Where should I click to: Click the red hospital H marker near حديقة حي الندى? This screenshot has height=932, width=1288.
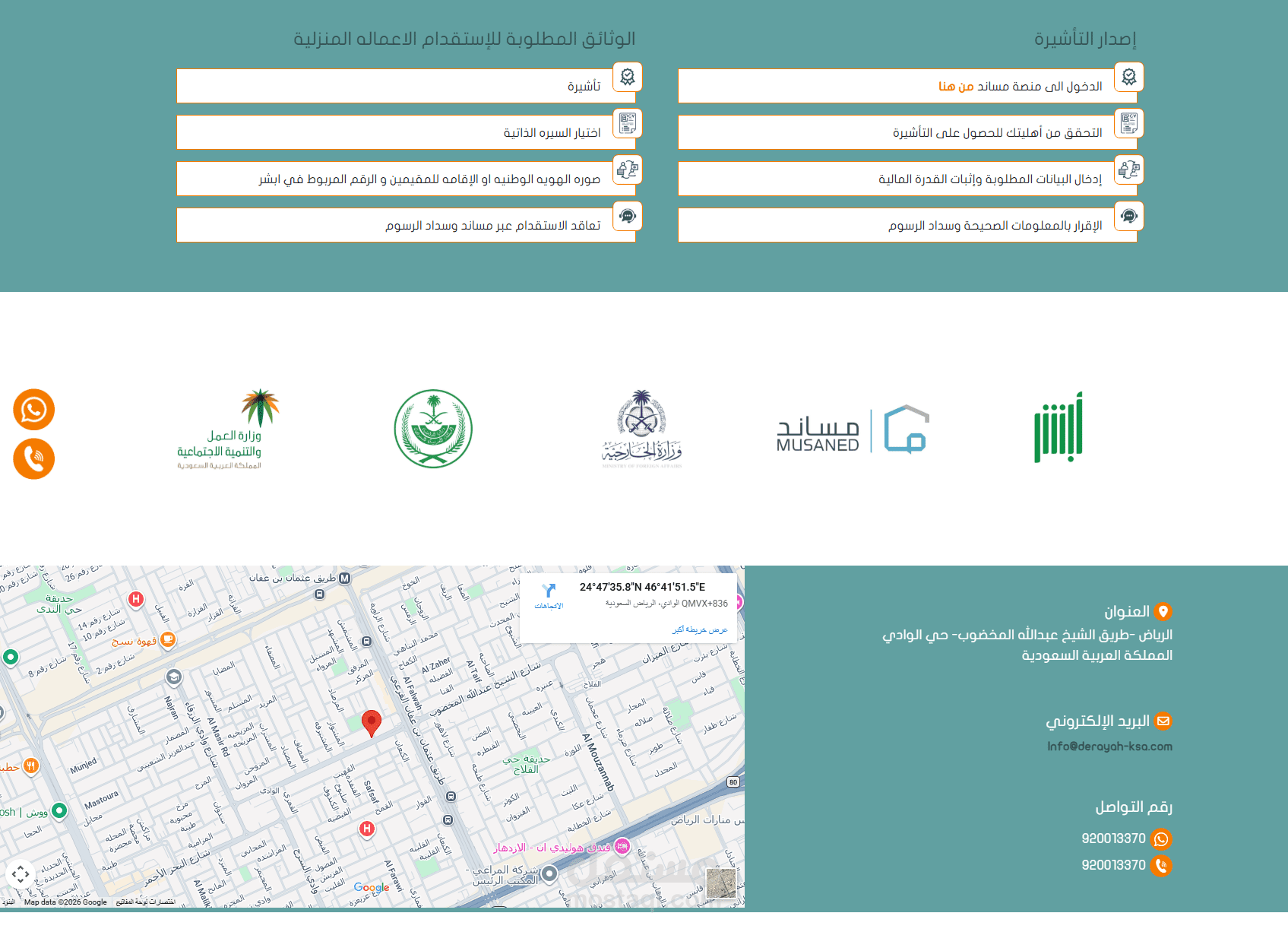[136, 599]
